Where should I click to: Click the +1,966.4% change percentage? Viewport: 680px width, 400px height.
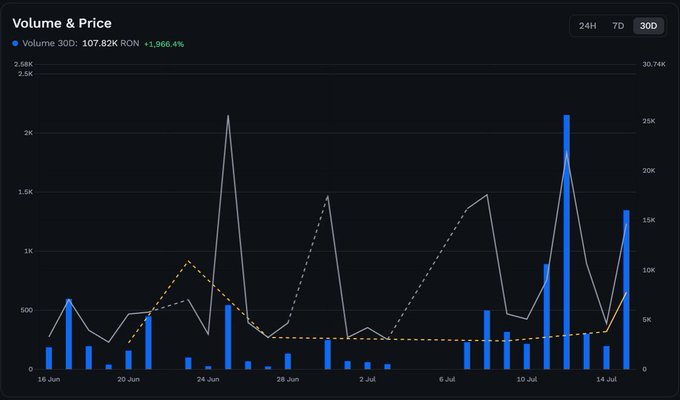point(164,44)
